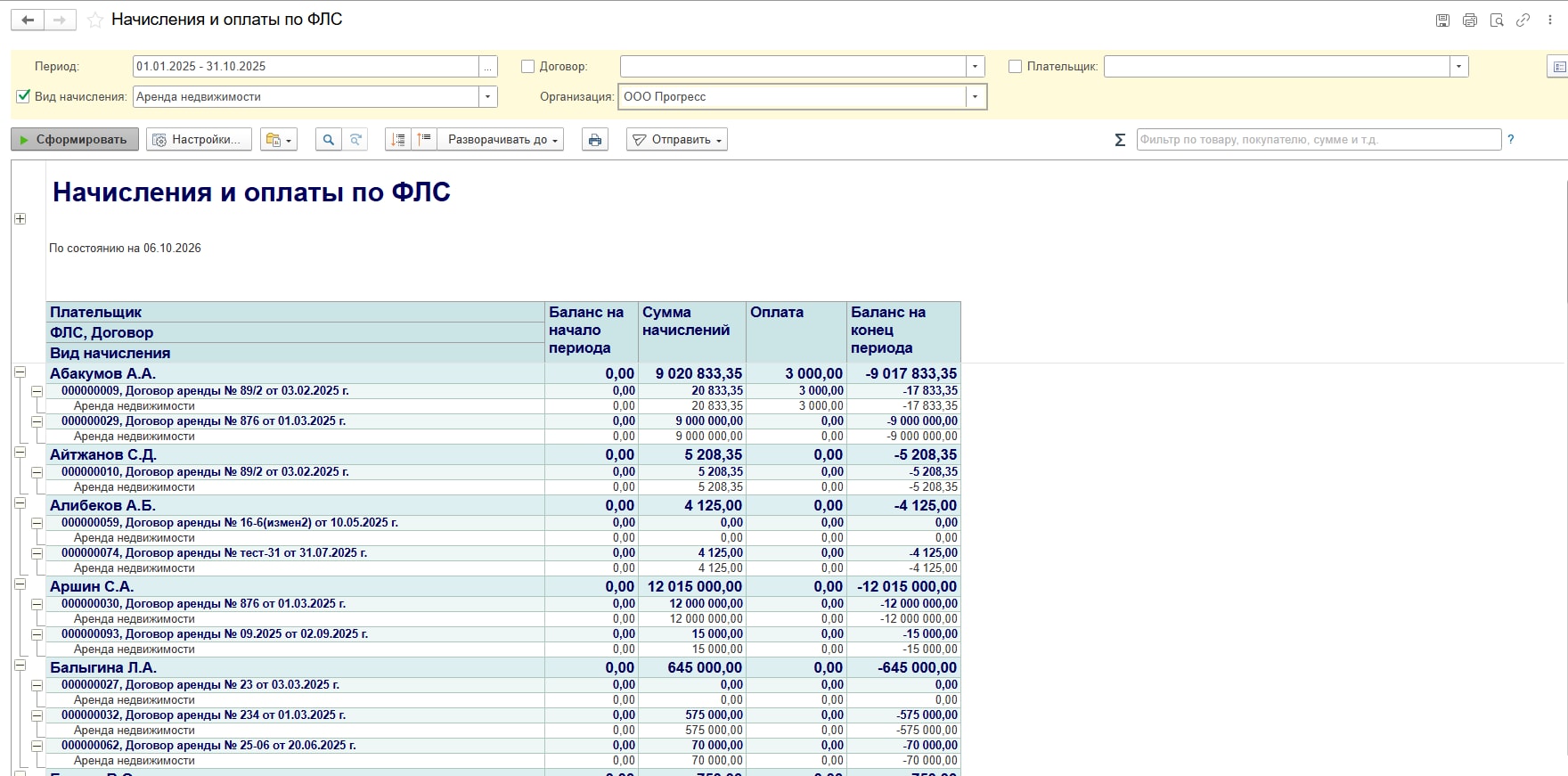This screenshot has height=776, width=1568.
Task: Open the Настройки... button
Action: 197,140
